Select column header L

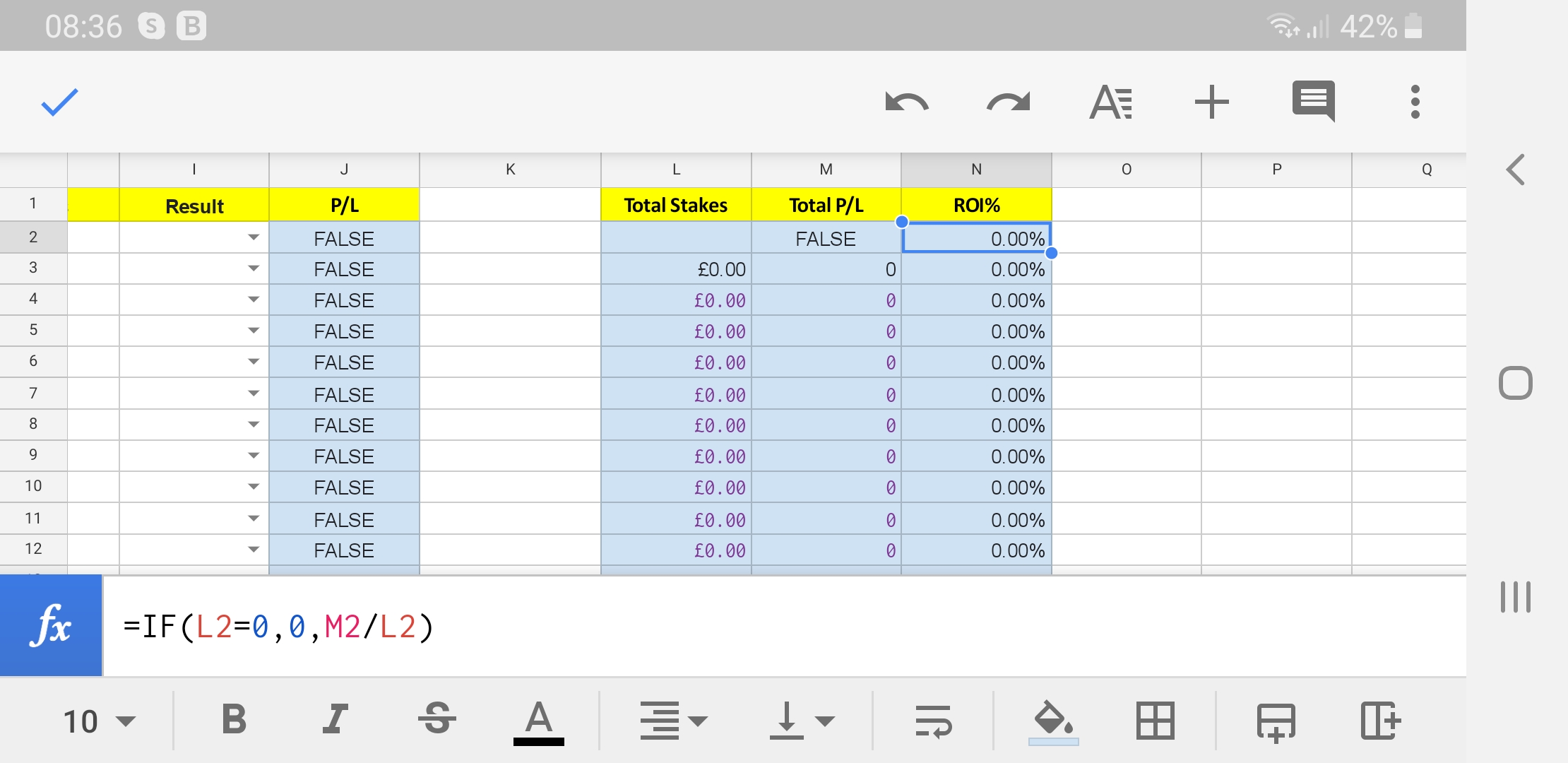coord(676,170)
